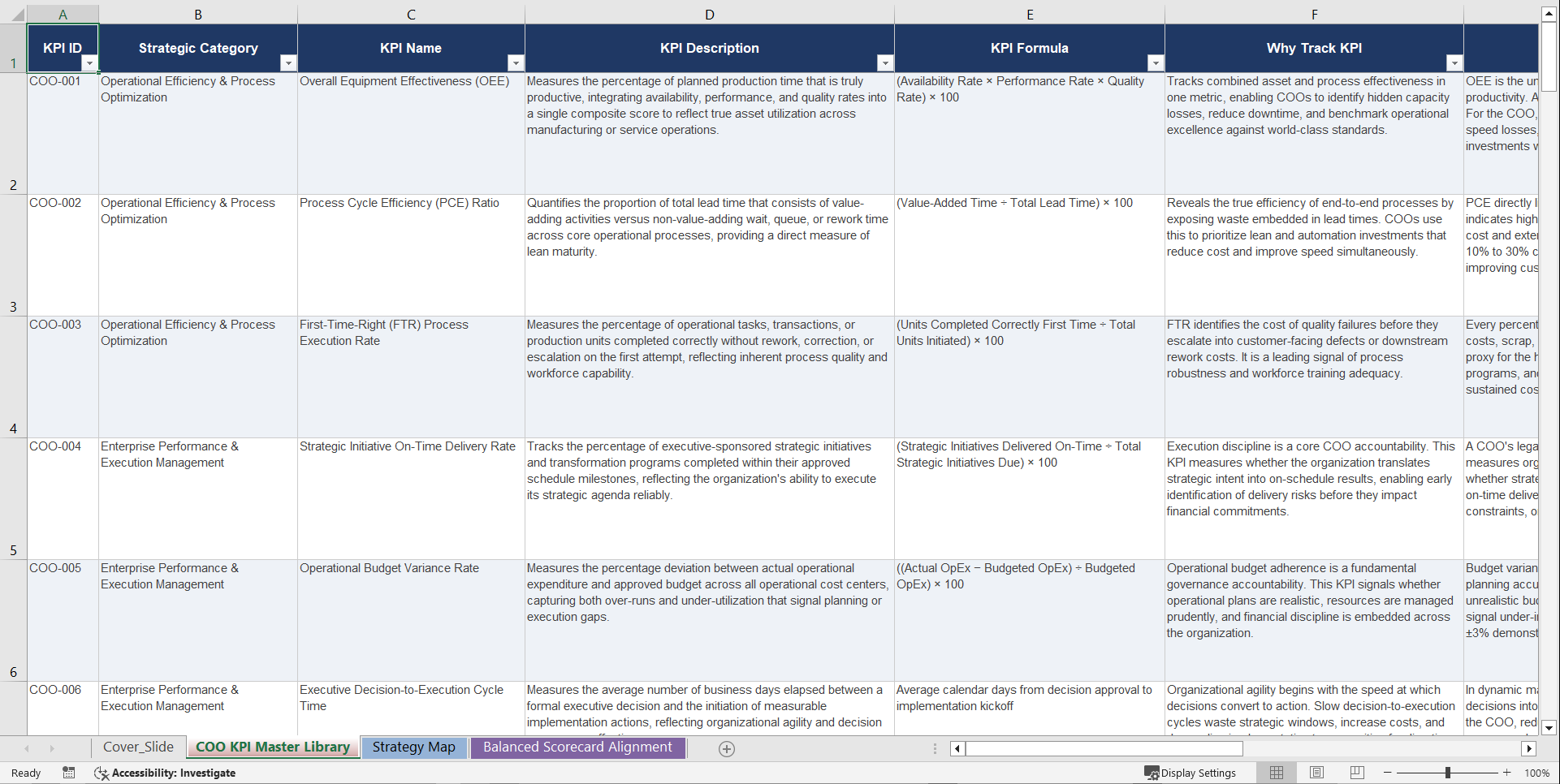Viewport: 1560px width, 784px height.
Task: Switch to Normal view icon
Action: point(1277,773)
